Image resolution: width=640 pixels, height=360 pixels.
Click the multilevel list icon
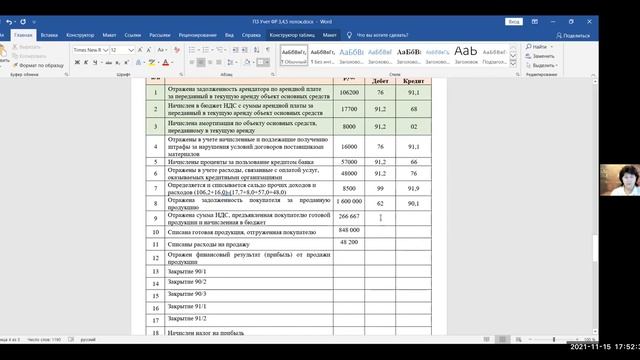tap(220, 50)
